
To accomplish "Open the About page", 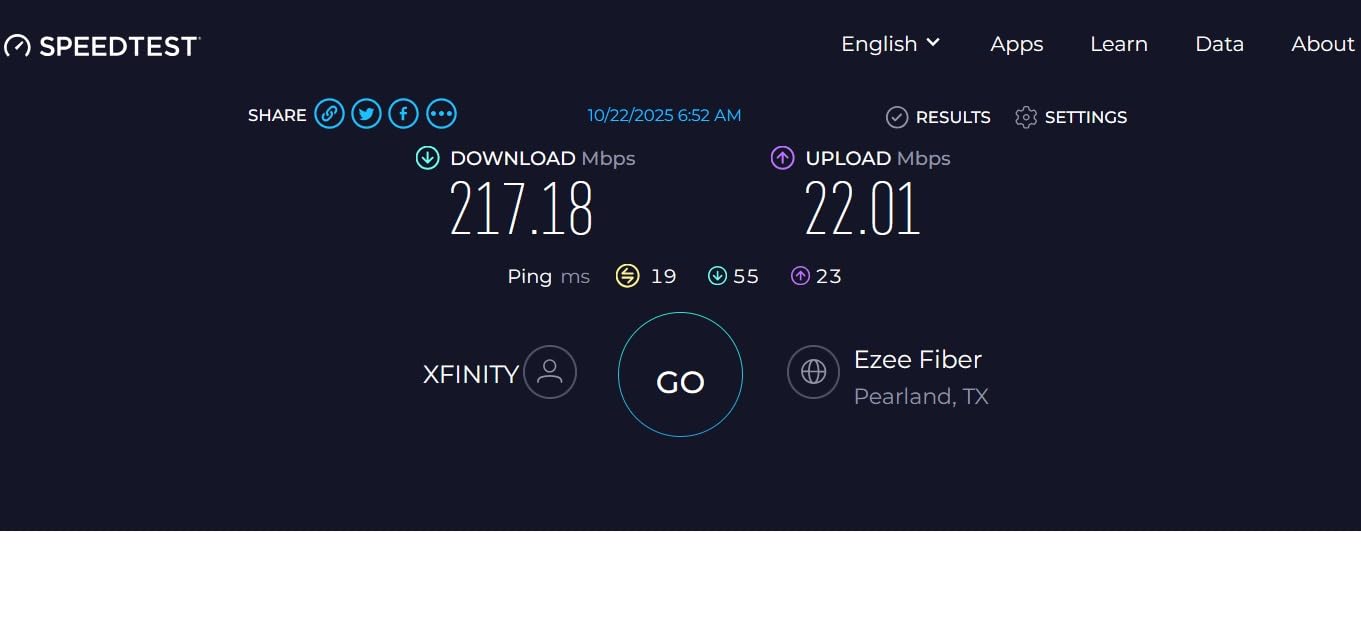I will click(1322, 44).
